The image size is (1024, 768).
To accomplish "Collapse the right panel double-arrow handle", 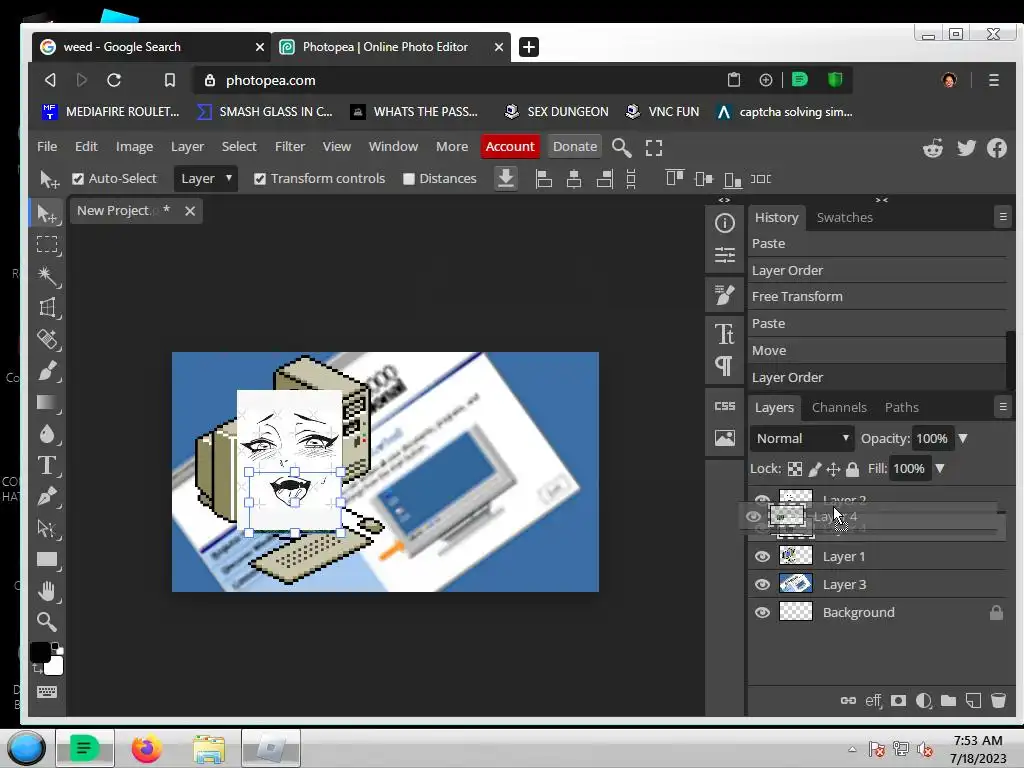I will (x=882, y=200).
